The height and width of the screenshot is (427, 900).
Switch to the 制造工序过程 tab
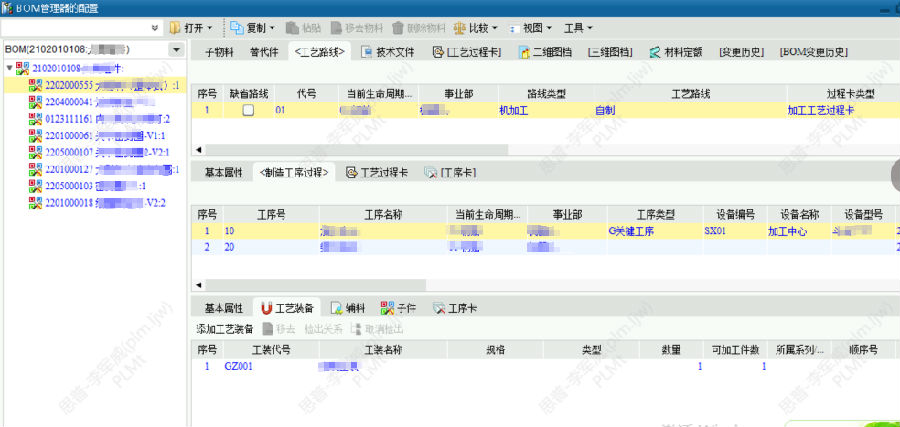point(294,172)
